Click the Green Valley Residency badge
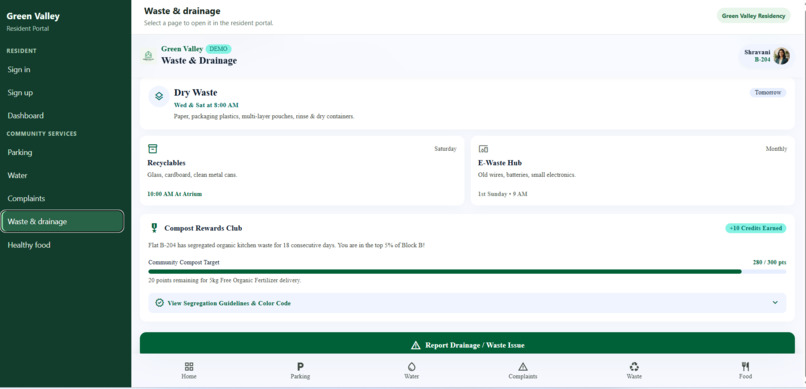The width and height of the screenshot is (806, 389). (753, 16)
